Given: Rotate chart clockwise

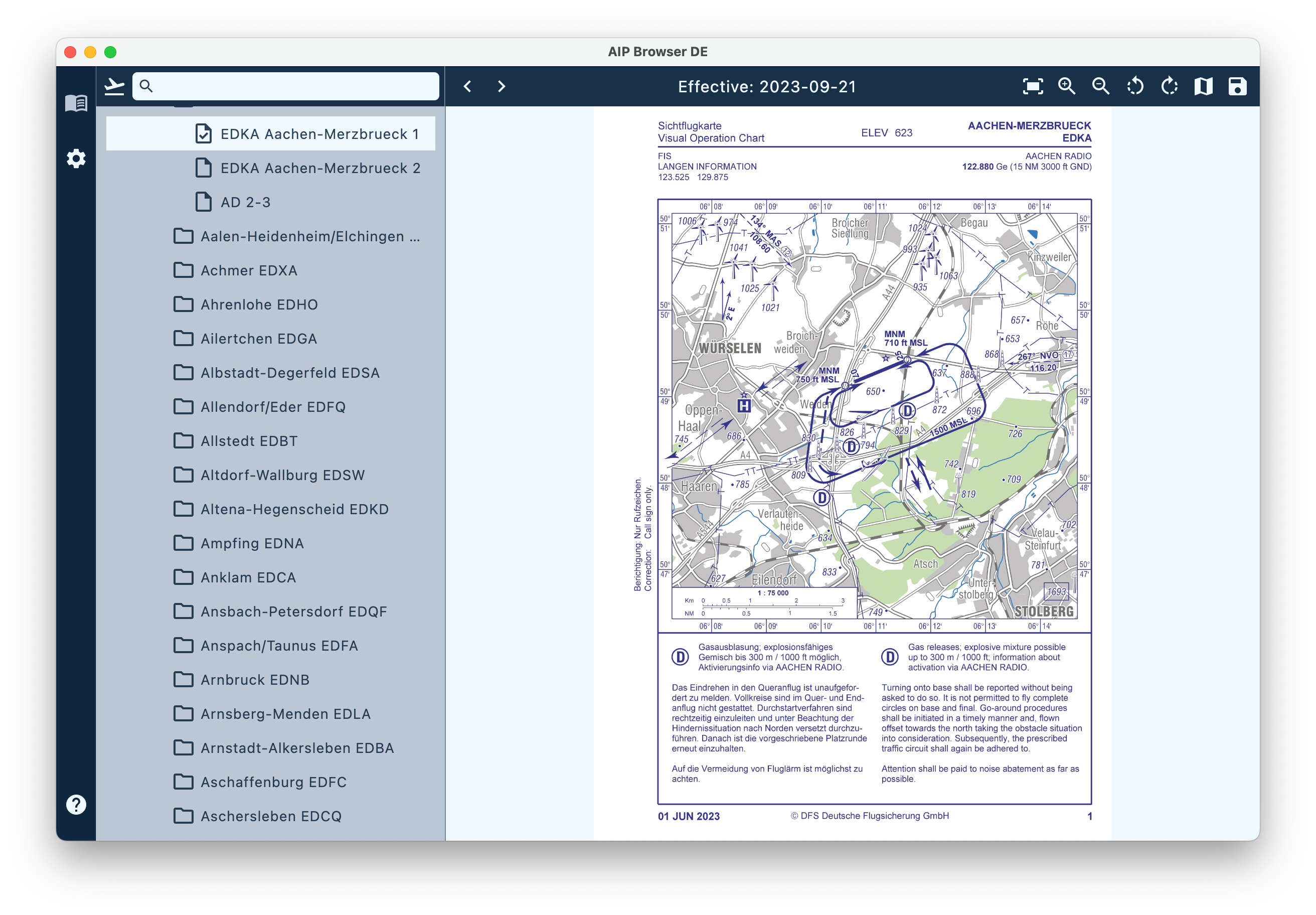Looking at the screenshot, I should click(1169, 87).
